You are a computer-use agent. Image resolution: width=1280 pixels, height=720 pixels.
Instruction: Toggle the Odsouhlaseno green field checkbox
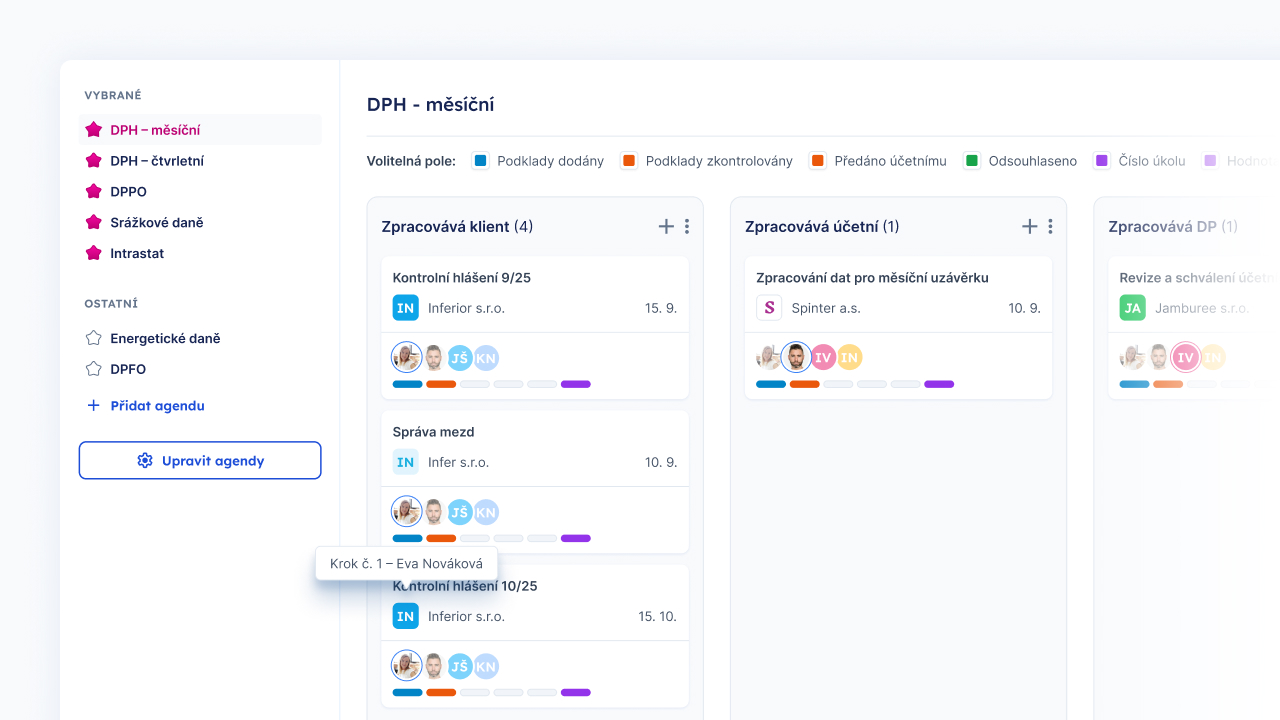[x=972, y=161]
